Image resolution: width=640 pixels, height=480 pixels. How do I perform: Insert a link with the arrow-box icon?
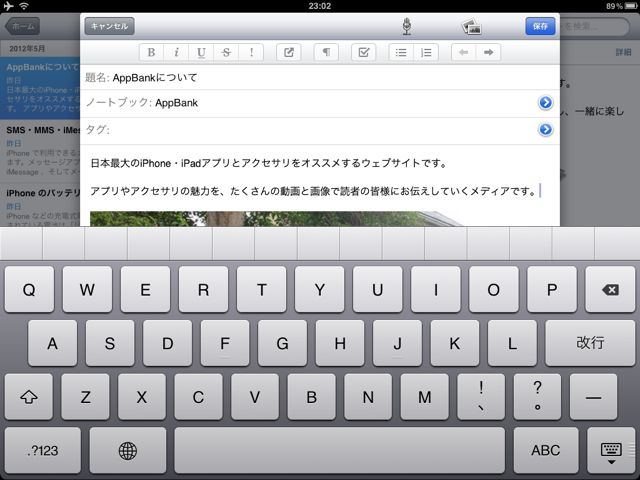click(x=289, y=52)
